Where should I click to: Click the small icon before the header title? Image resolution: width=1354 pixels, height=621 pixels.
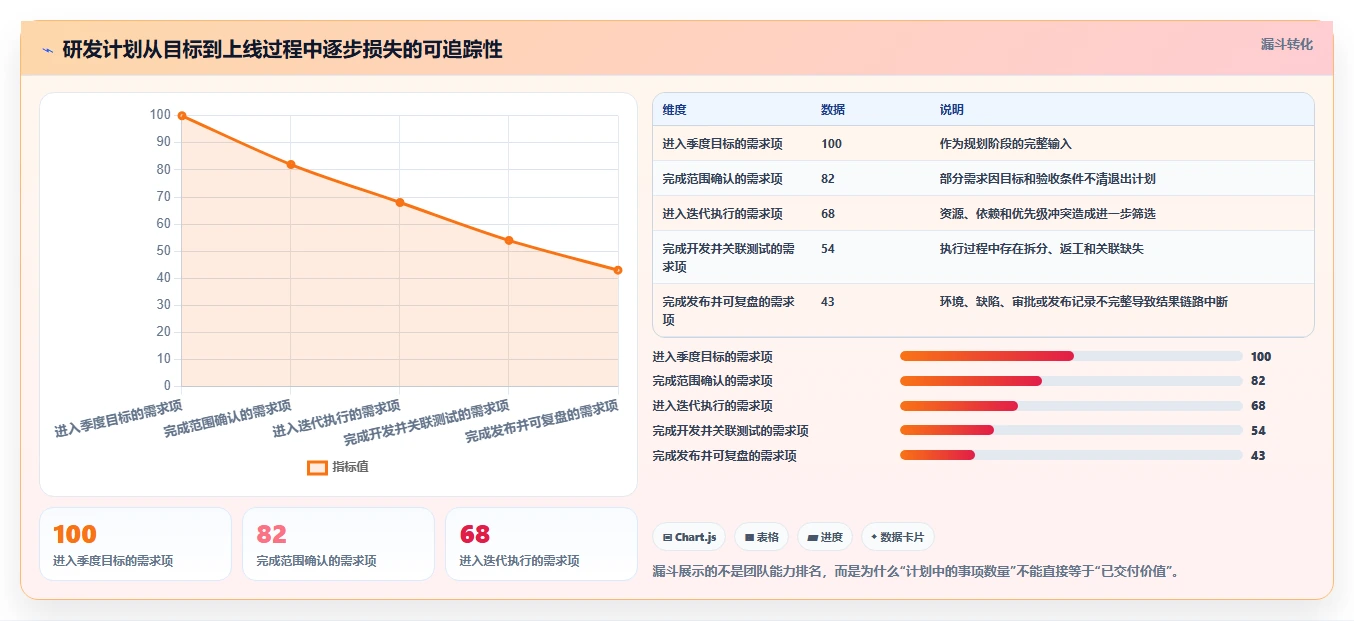47,49
